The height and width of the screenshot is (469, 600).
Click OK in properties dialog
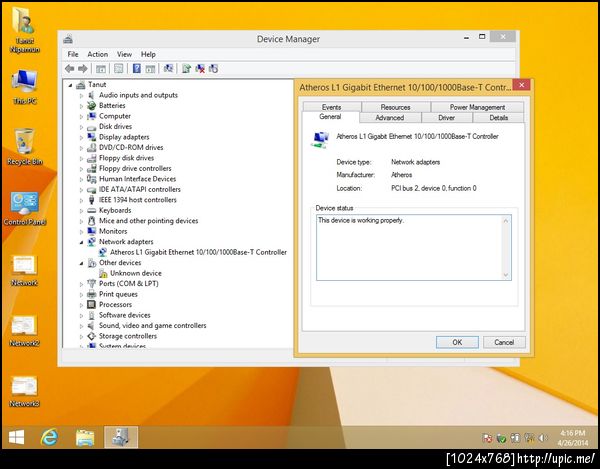click(457, 342)
